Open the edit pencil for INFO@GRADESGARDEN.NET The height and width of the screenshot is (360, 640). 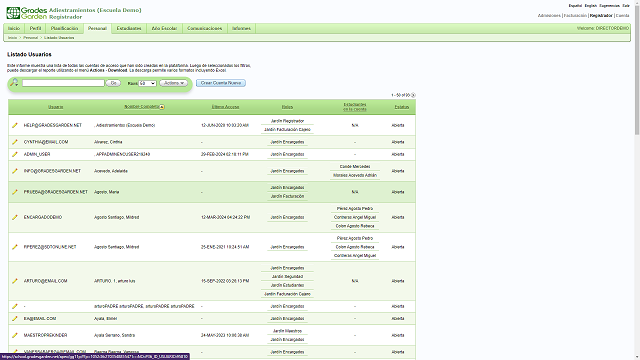click(15, 171)
